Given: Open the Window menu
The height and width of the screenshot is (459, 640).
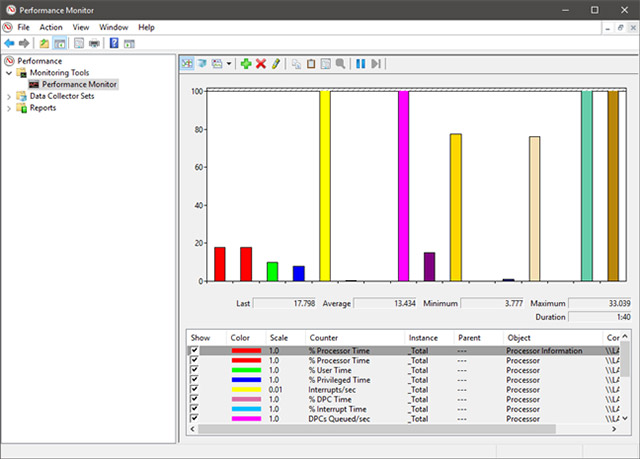Looking at the screenshot, I should click(x=113, y=27).
